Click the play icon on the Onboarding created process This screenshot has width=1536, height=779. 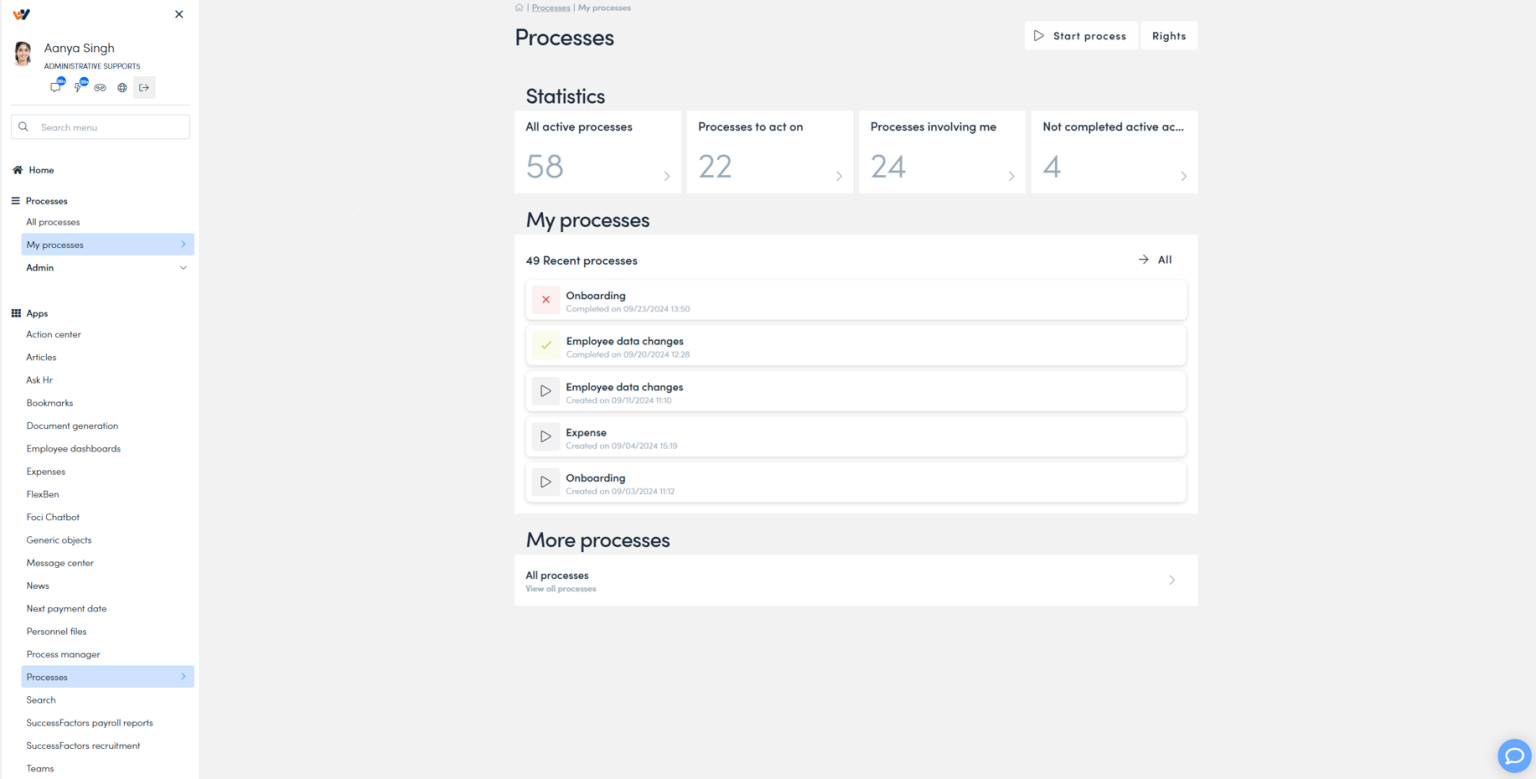545,482
